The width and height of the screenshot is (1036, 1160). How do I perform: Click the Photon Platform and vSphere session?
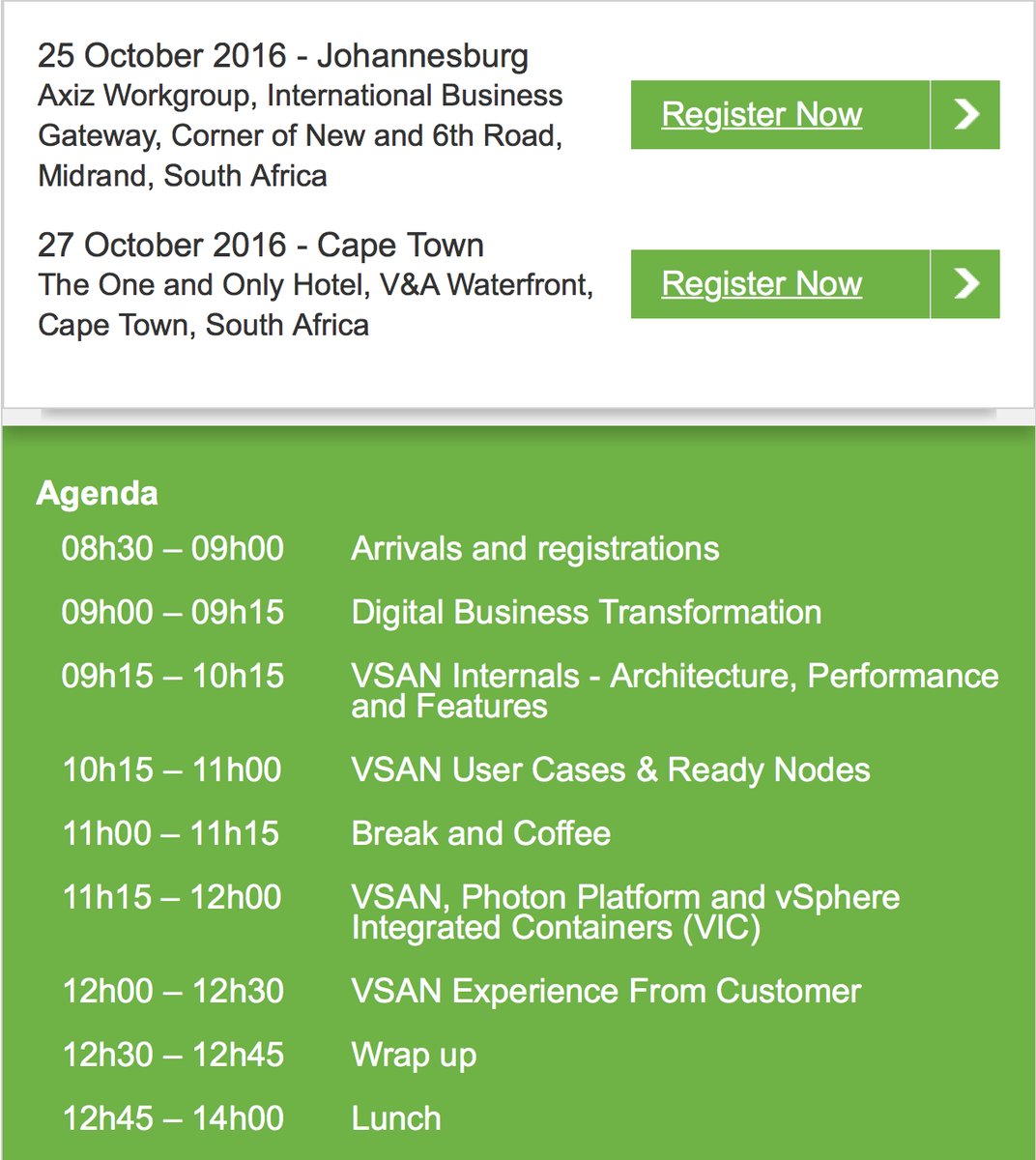[x=624, y=912]
